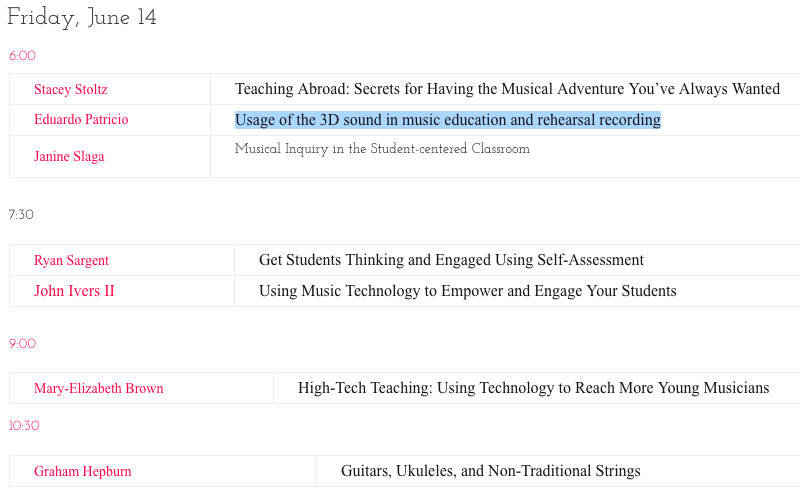Click the 7:30 time heading
Image resolution: width=801 pixels, height=499 pixels.
click(21, 215)
